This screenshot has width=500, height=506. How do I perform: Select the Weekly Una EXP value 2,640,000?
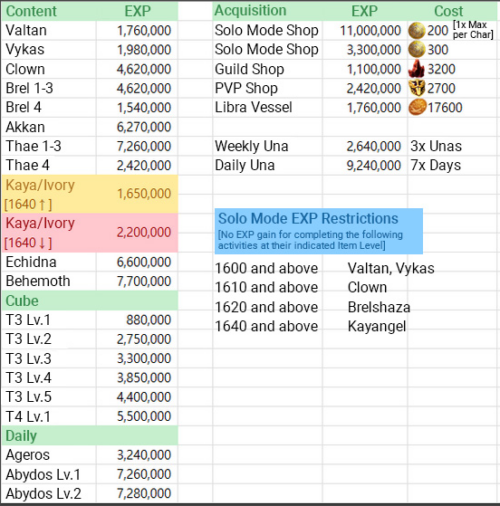373,146
